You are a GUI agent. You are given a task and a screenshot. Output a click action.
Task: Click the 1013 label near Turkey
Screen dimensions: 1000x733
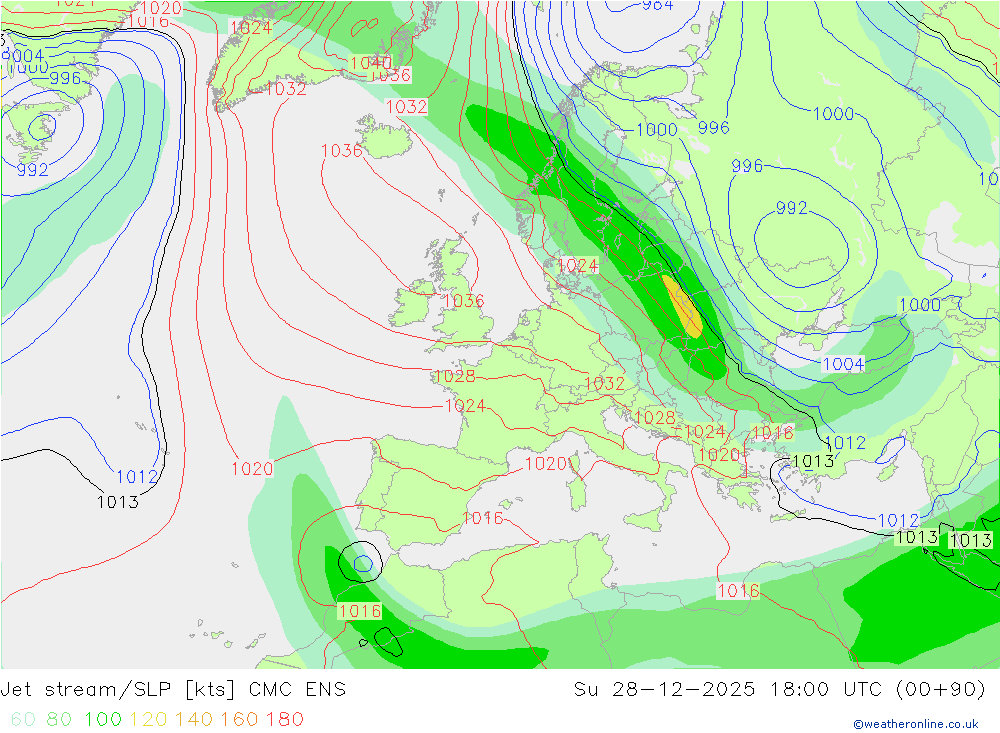tap(813, 461)
